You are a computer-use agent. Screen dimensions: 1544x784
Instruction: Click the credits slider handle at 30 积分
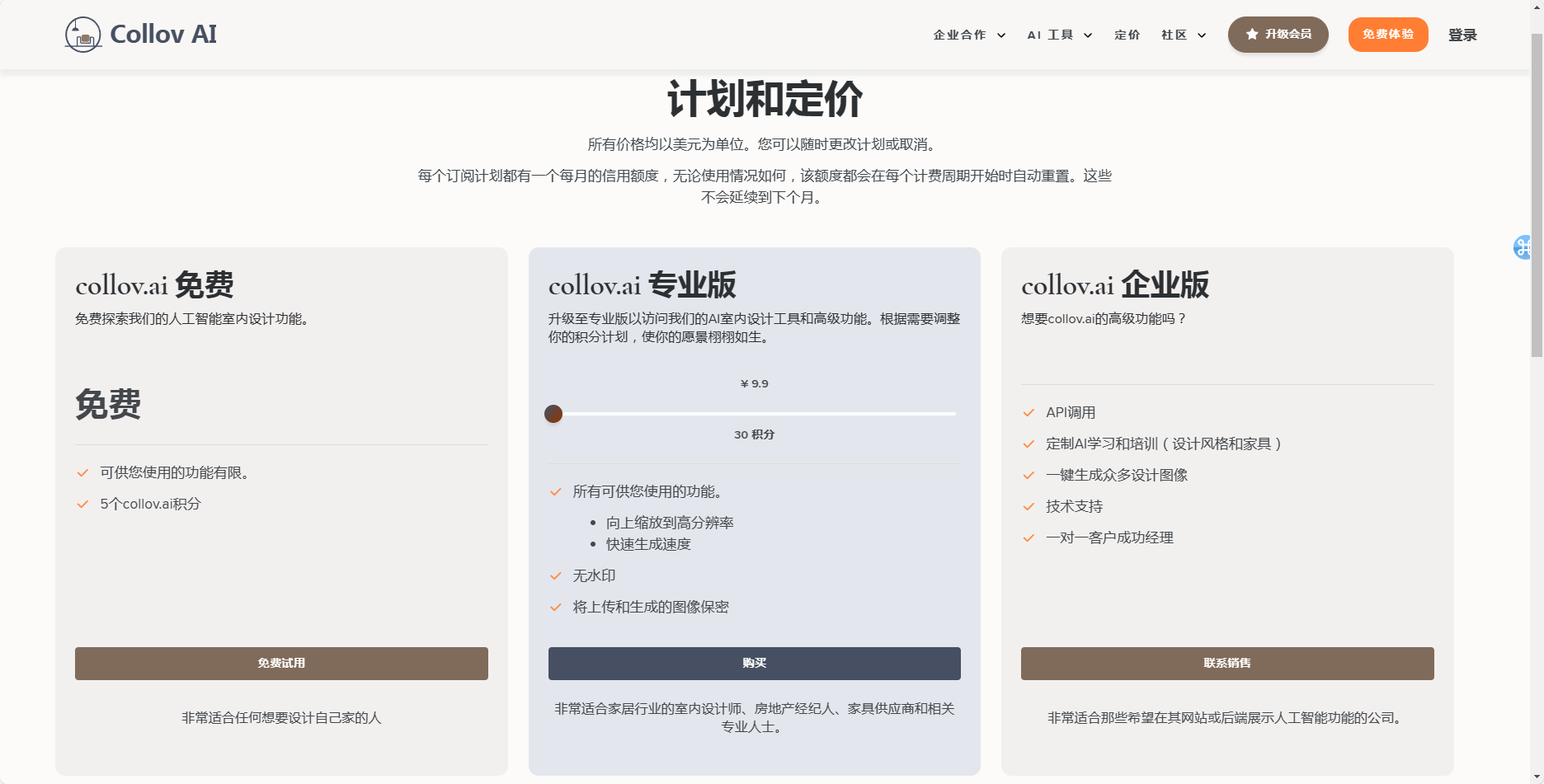[553, 414]
